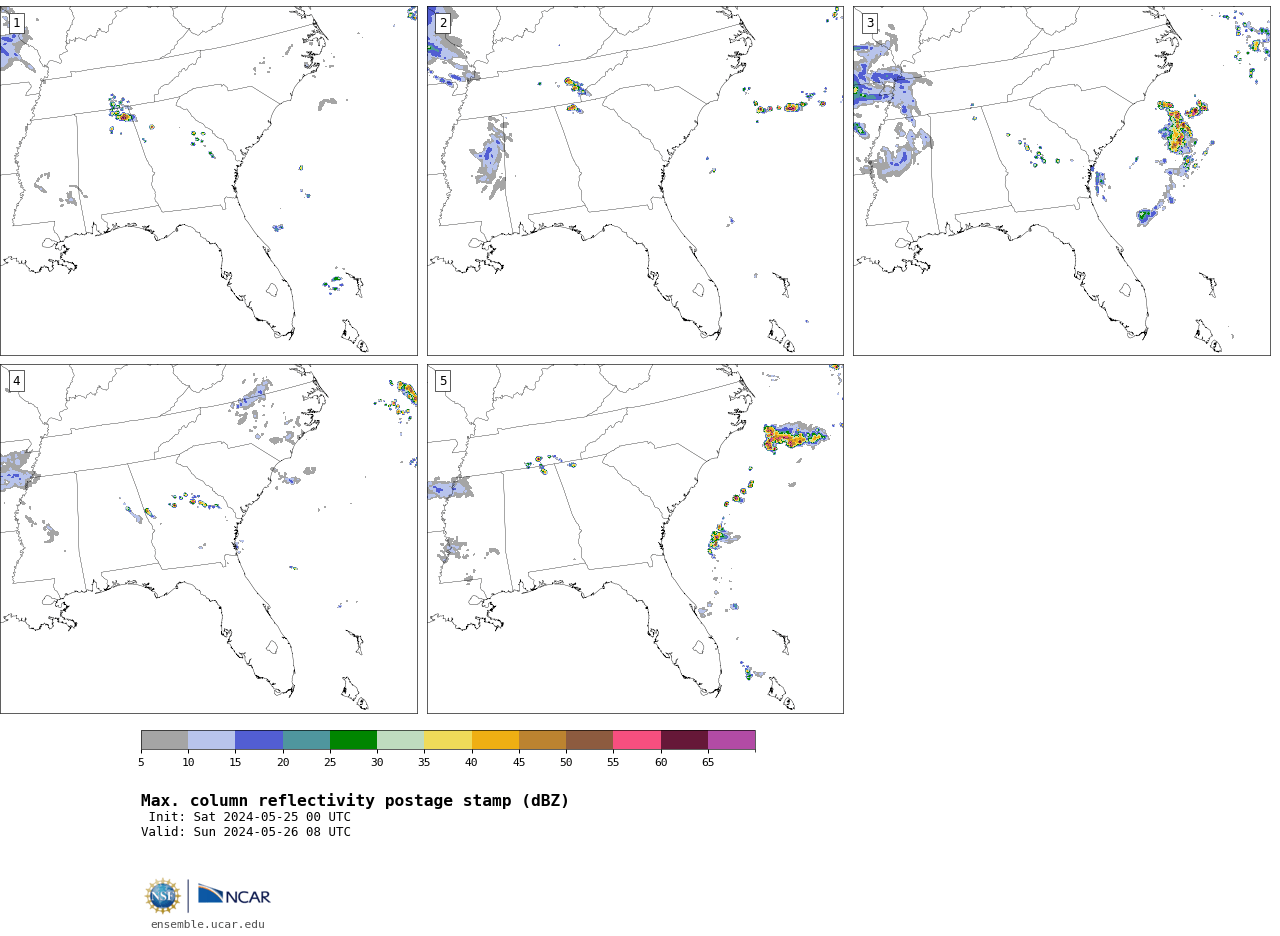Screen dimensions: 1280x936
Task: Click the colorbar tick label '35'
Action: [x=424, y=763]
